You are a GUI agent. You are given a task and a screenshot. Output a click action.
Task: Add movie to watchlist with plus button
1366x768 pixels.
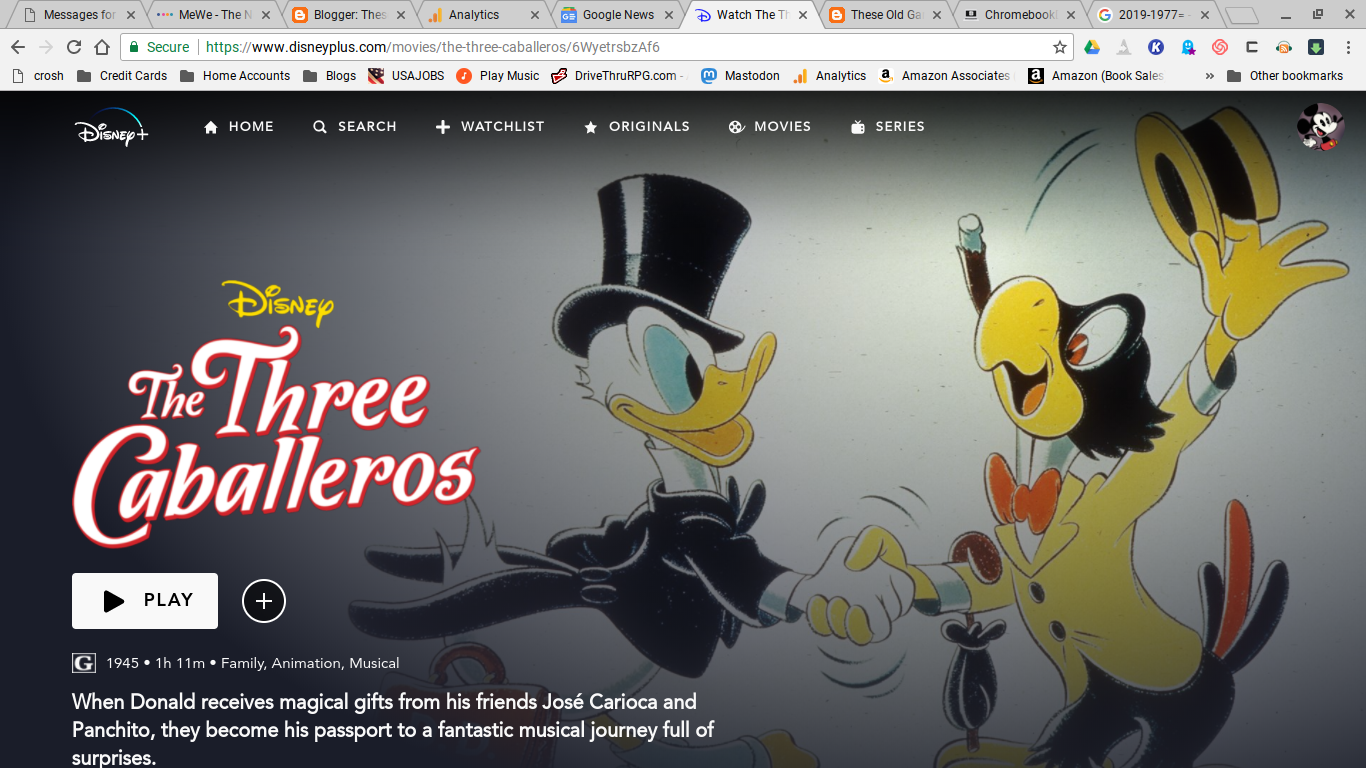point(264,601)
